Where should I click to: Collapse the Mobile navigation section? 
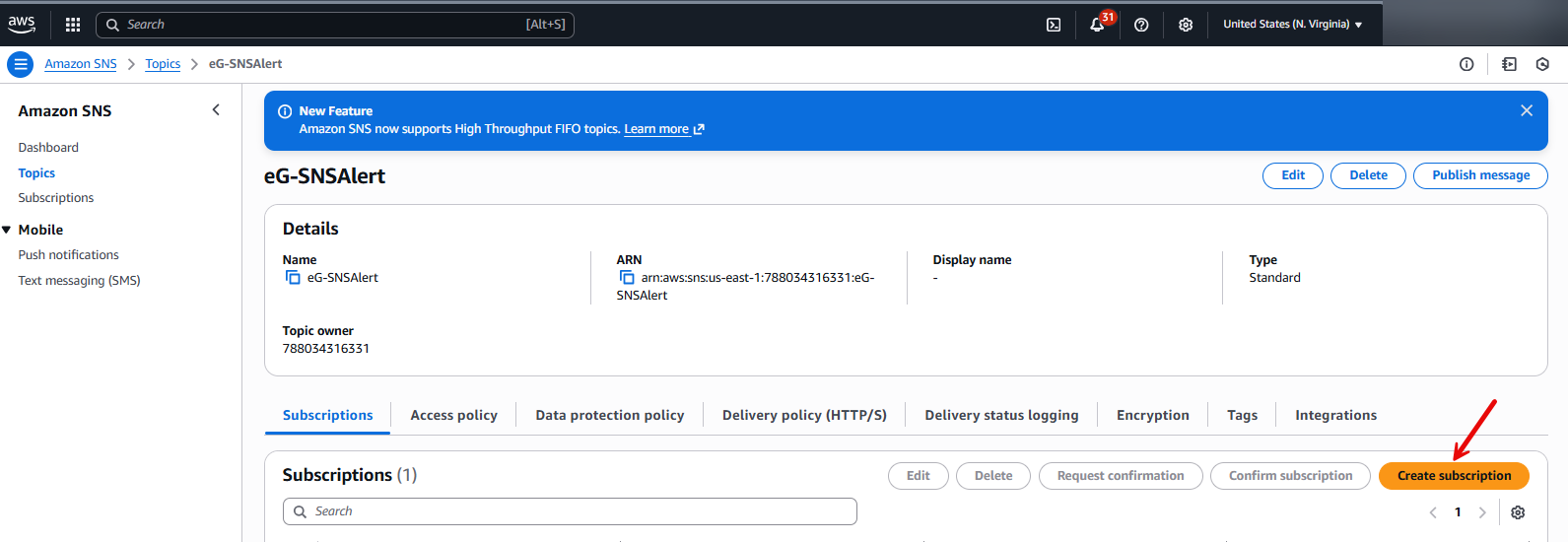(7, 230)
